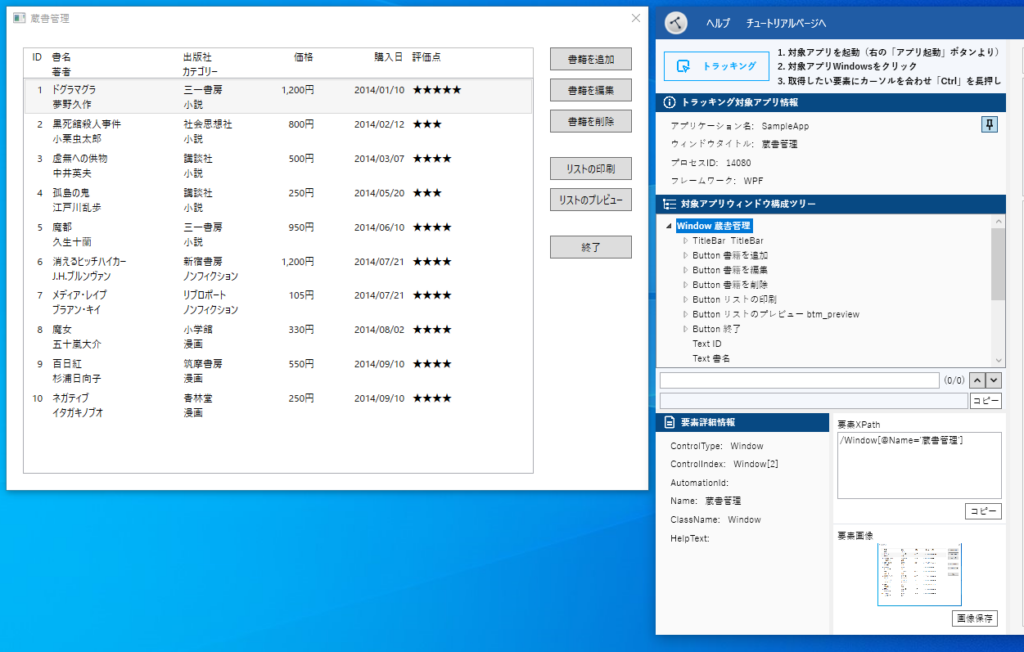Start tracking with the トラッキング button

pos(716,66)
